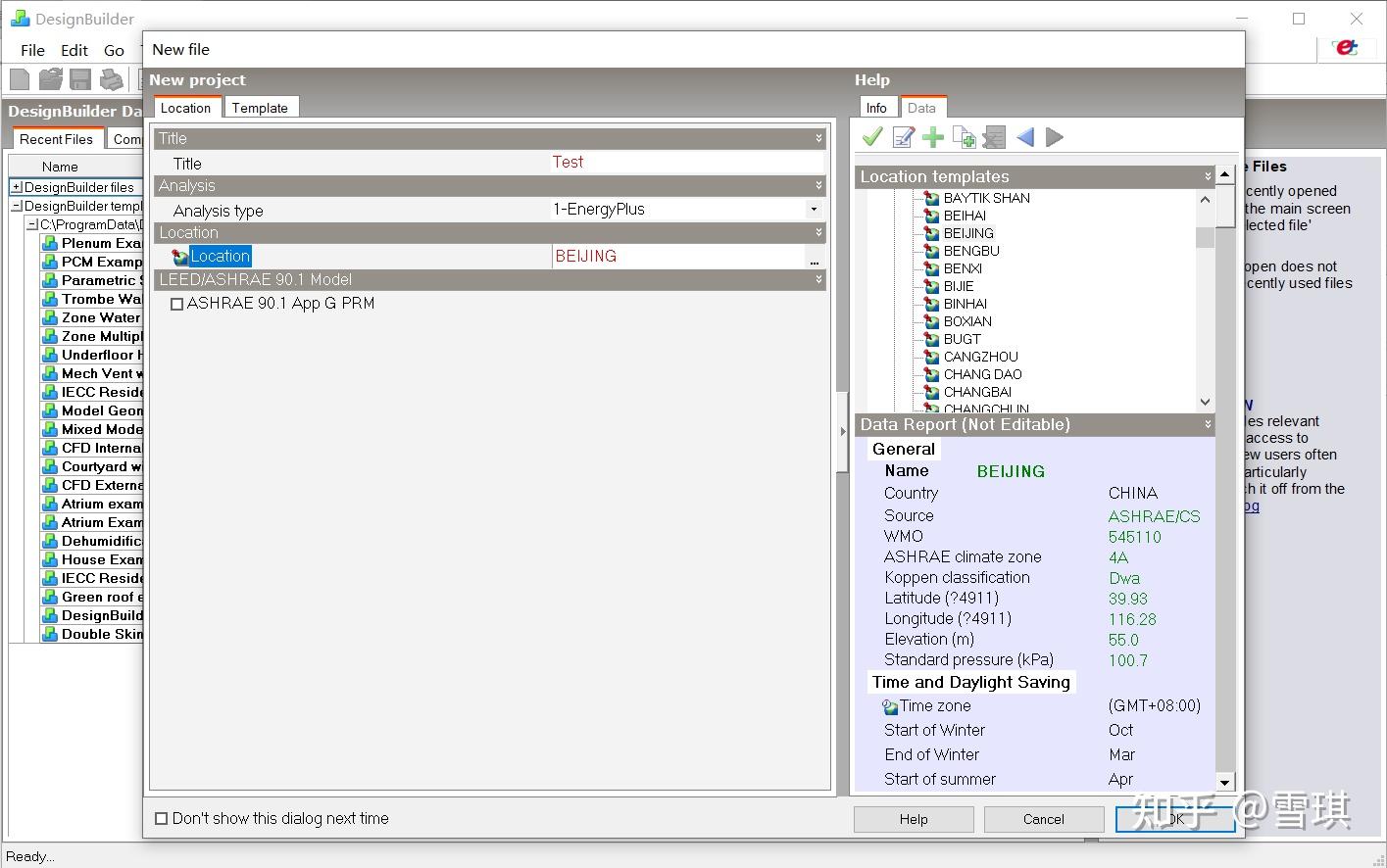Click the help panel scroll-down arrow

1224,782
